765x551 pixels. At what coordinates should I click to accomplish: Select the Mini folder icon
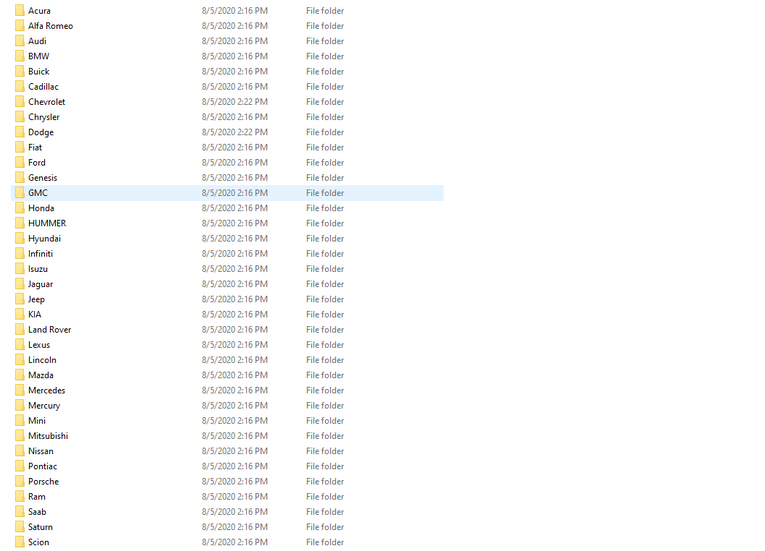[x=20, y=421]
